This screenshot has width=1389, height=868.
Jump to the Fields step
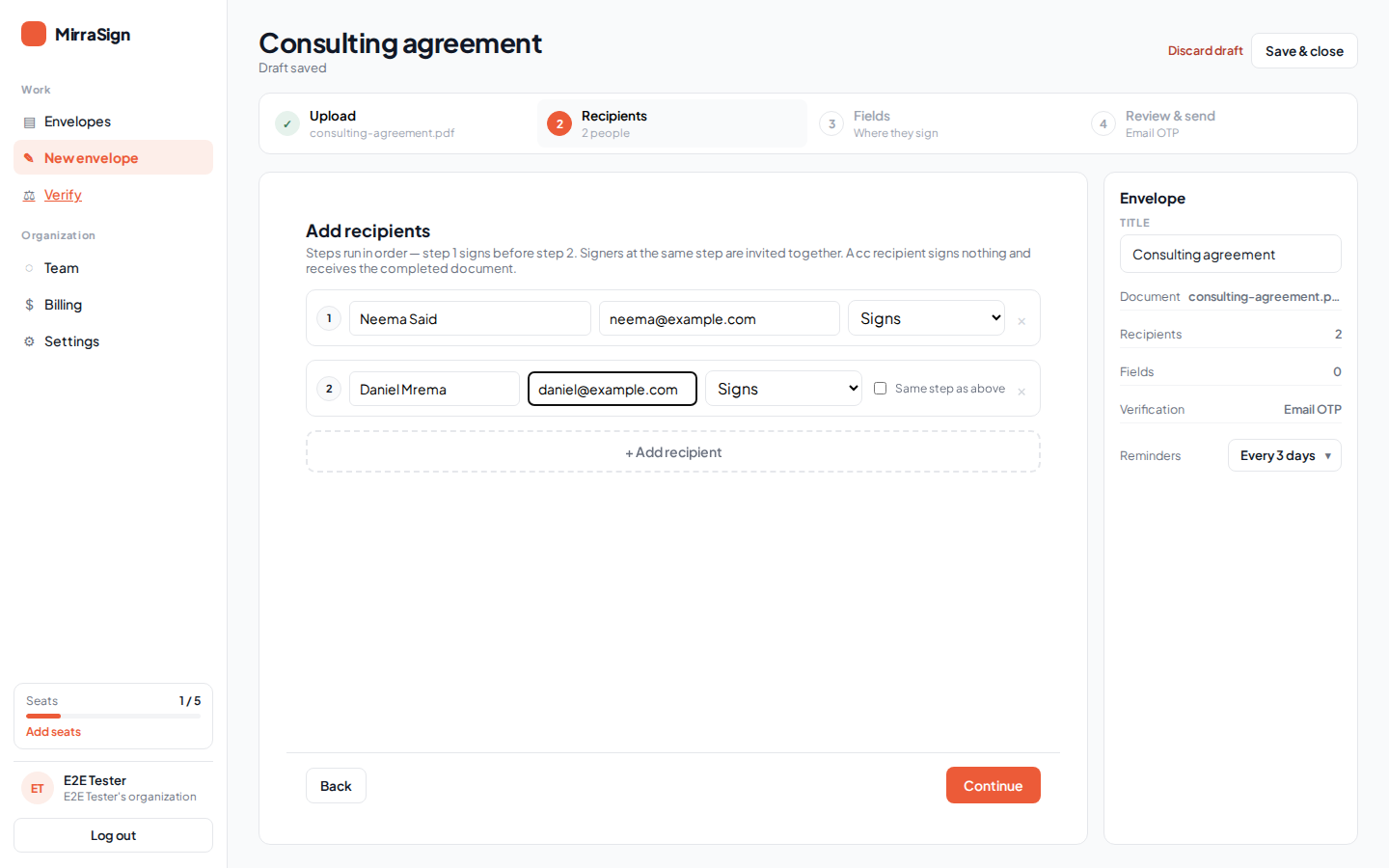(x=944, y=123)
